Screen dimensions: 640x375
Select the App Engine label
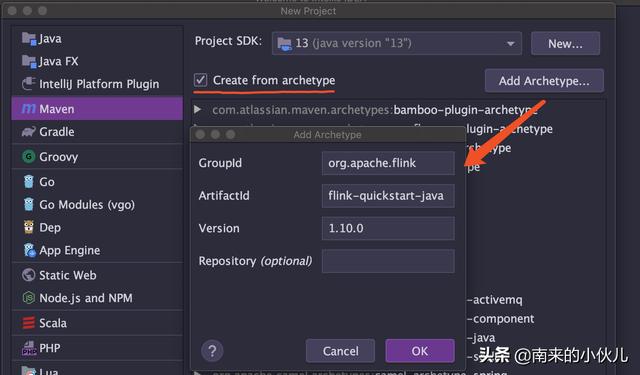pyautogui.click(x=70, y=250)
